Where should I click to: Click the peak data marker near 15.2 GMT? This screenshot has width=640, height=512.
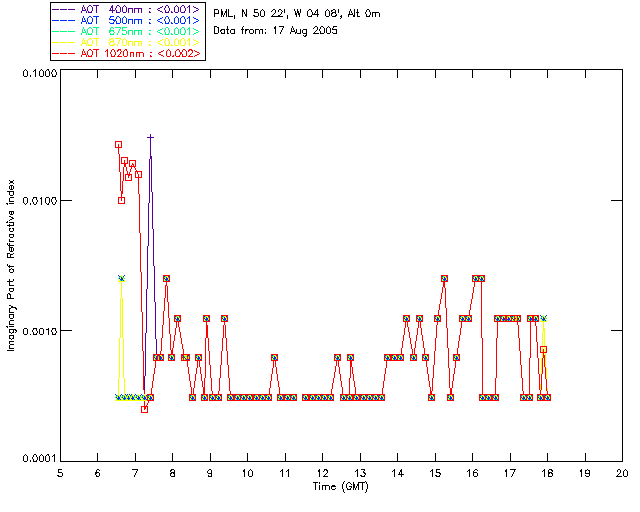coord(444,278)
